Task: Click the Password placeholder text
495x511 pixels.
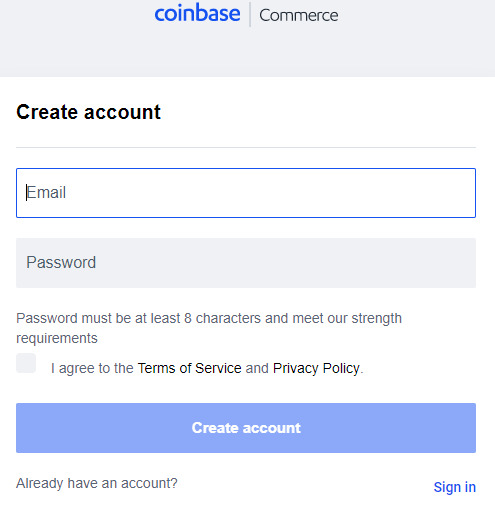Action: click(61, 262)
